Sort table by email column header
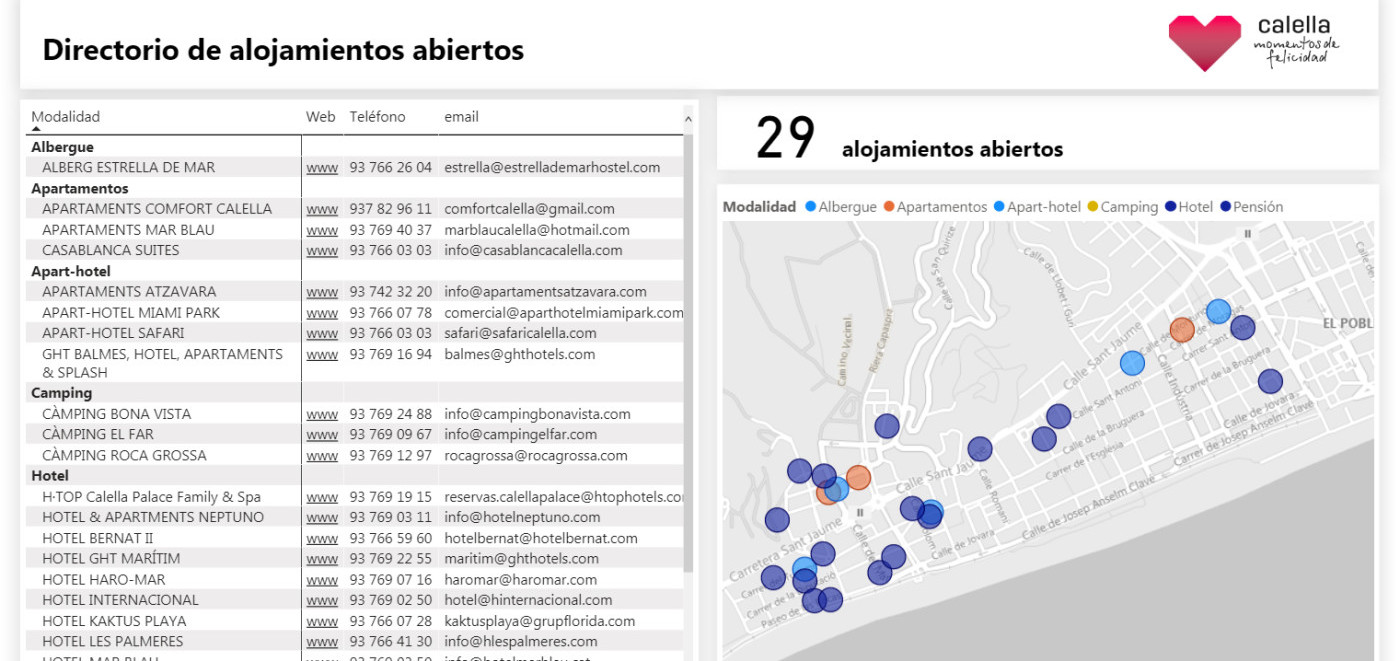This screenshot has width=1400, height=661. click(461, 117)
